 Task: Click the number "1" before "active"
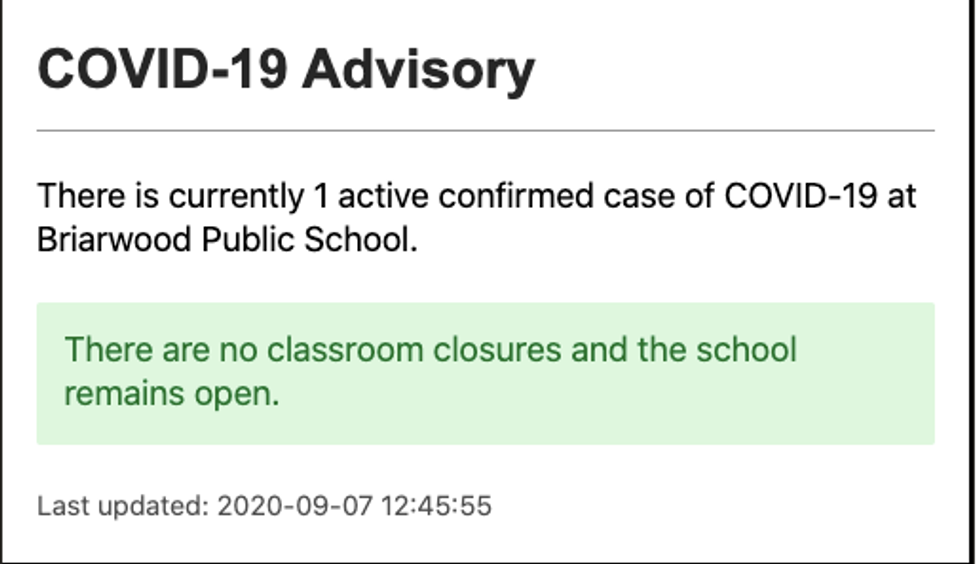pyautogui.click(x=320, y=196)
